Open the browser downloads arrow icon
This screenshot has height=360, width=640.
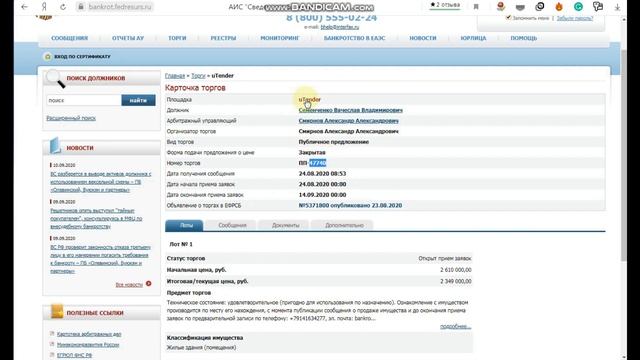[617, 7]
